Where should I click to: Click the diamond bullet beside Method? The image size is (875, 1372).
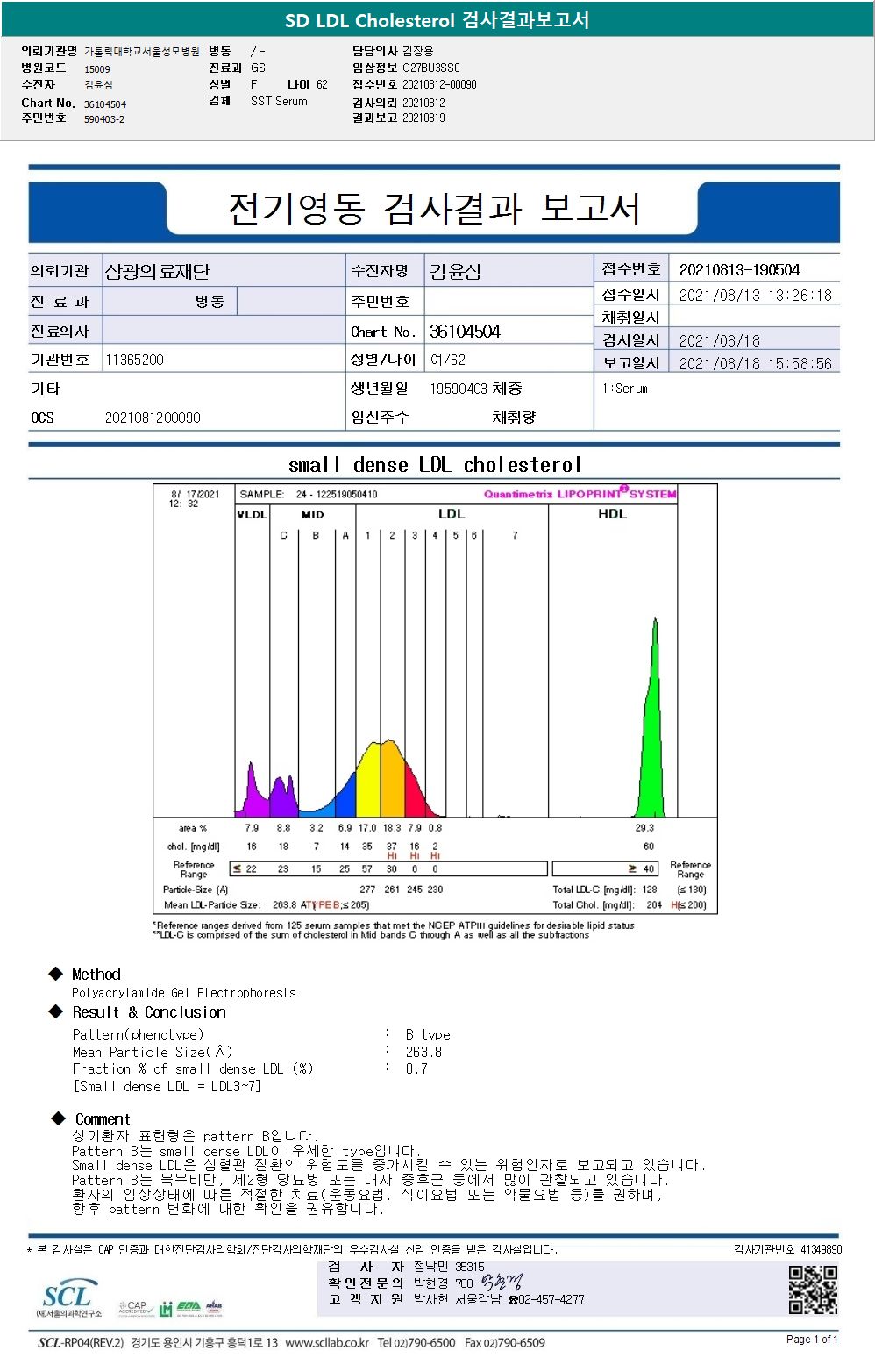pos(56,974)
